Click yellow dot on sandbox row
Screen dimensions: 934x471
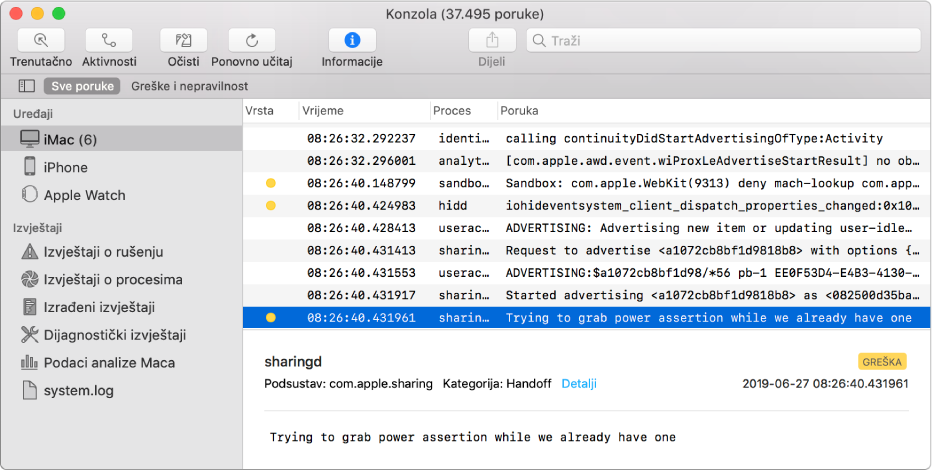point(270,183)
